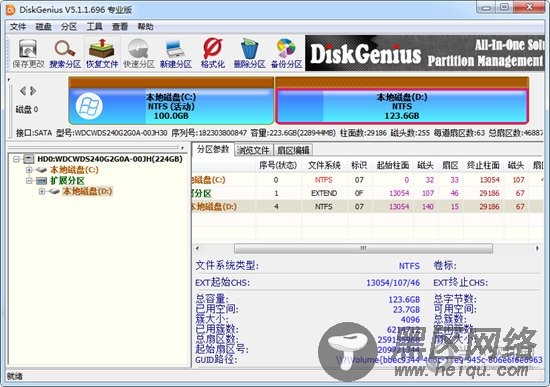This screenshot has height=387, width=550.
Task: Open the 查看 (View) menu
Action: [x=120, y=27]
